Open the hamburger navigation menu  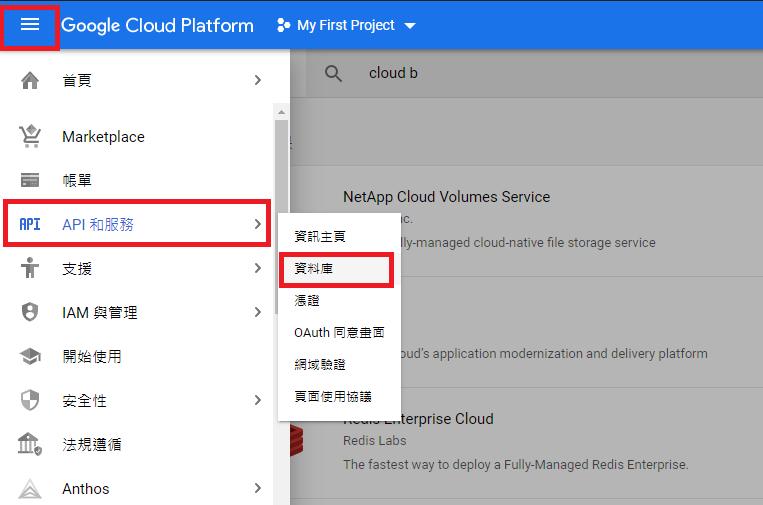pos(30,24)
